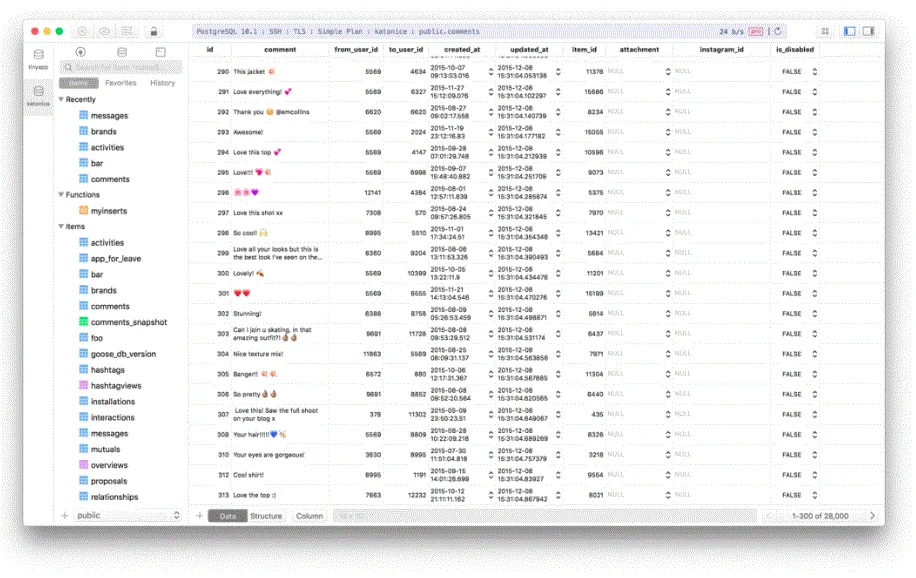
Task: Open messages table under Recently
Action: 109,116
